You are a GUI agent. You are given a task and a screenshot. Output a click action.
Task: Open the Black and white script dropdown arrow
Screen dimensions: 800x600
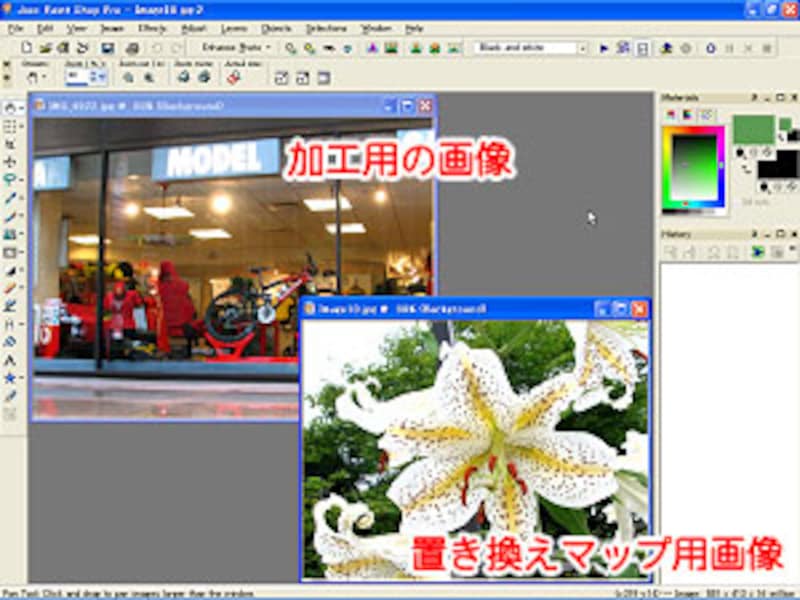point(582,48)
